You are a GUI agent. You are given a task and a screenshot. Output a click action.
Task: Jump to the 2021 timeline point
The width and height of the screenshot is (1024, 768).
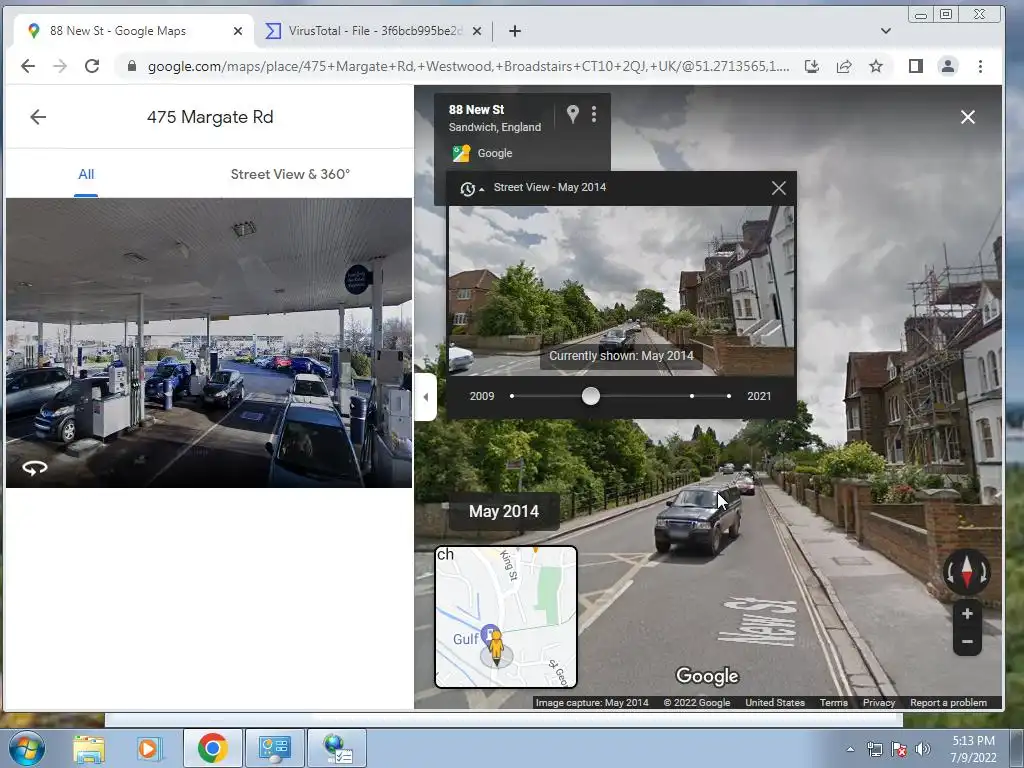pyautogui.click(x=729, y=396)
